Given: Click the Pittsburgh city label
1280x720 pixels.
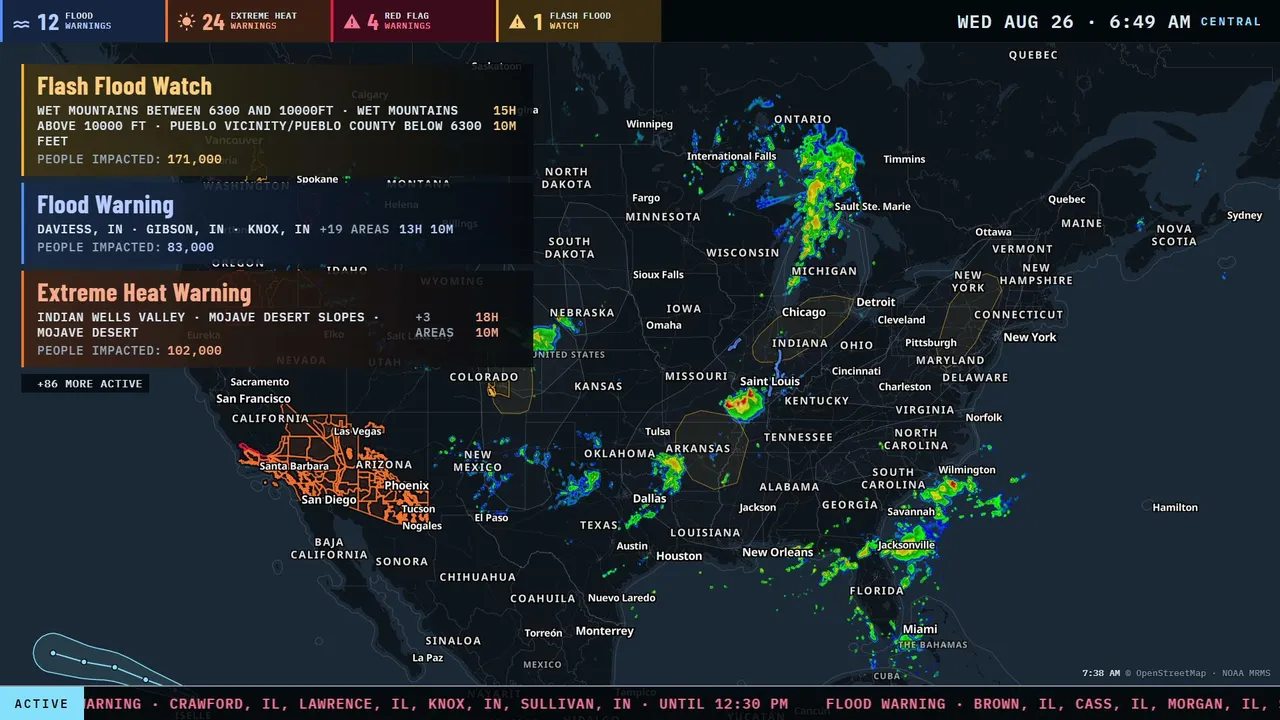Looking at the screenshot, I should [931, 343].
